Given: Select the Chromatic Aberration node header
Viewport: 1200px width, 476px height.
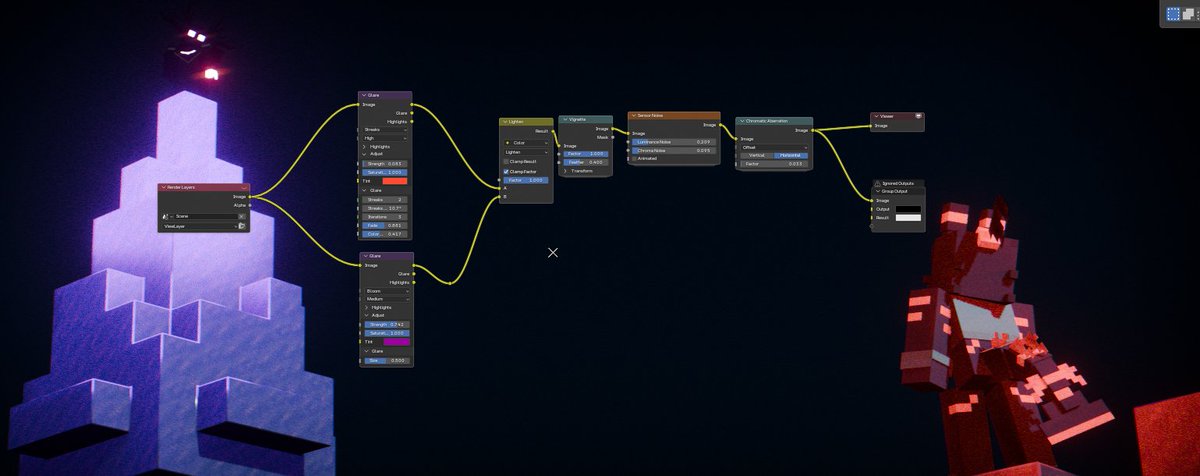Looking at the screenshot, I should point(774,121).
